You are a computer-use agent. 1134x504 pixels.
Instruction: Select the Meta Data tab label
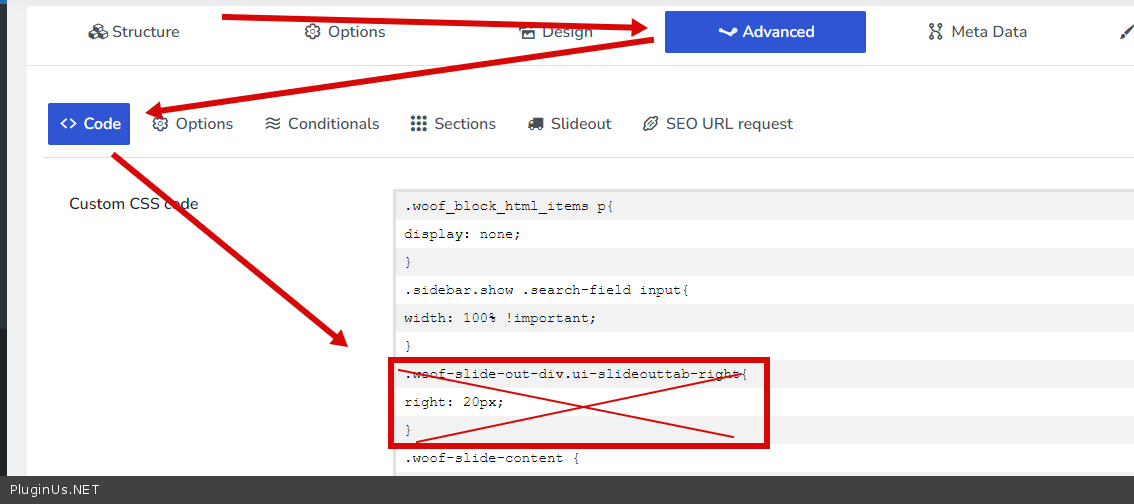point(988,32)
